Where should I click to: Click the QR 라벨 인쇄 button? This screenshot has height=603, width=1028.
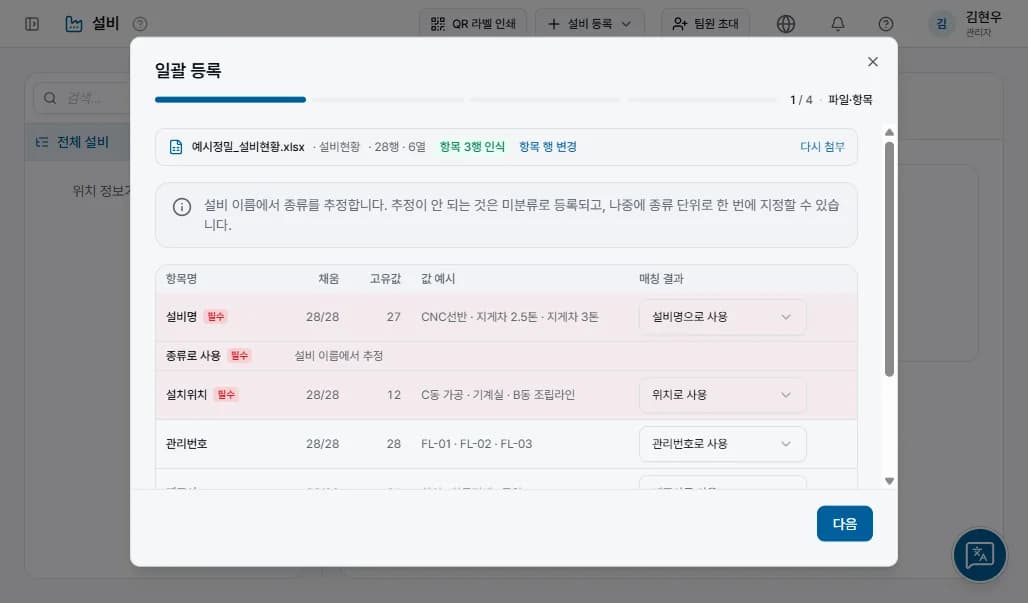473,24
